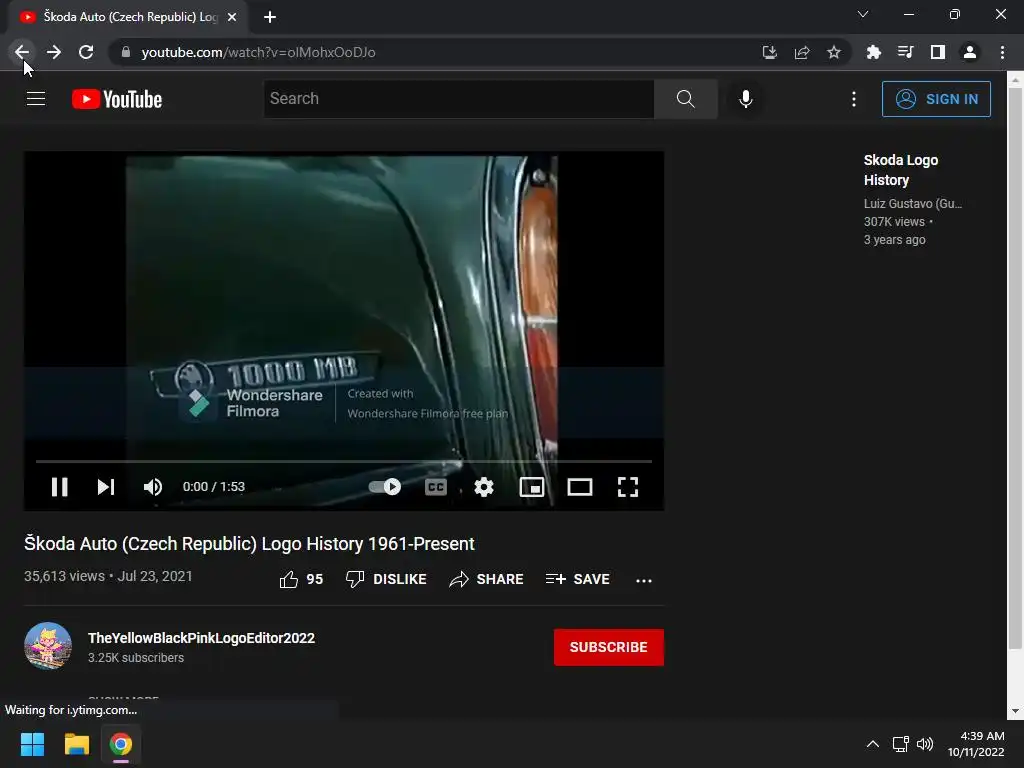Like the video (95 likes)
1024x768 pixels.
[x=301, y=579]
